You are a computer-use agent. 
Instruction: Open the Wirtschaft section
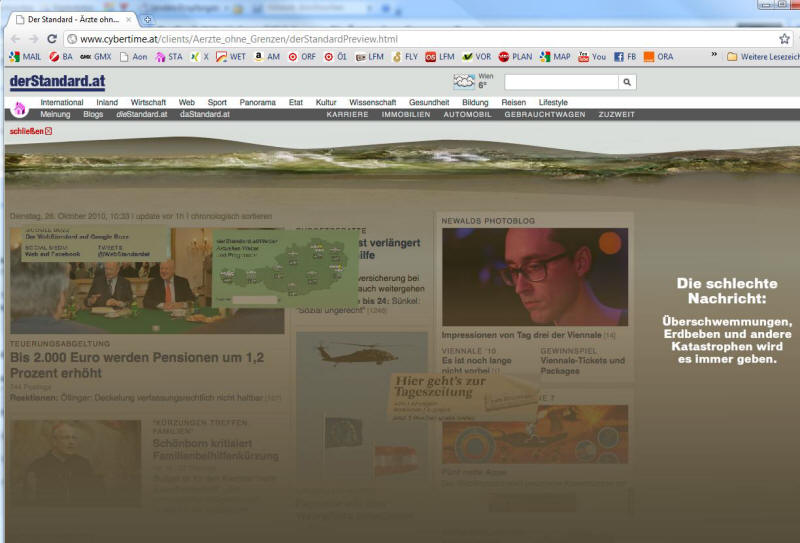click(x=148, y=102)
